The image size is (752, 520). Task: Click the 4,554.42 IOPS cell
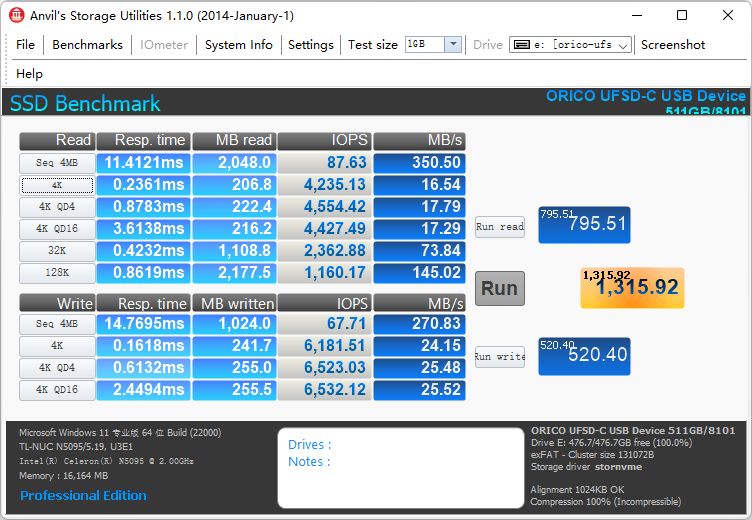point(324,207)
